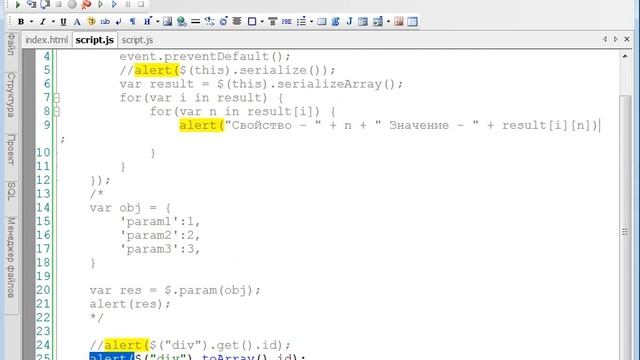Click the form icon right of the J icon
The image size is (640, 360).
[x=363, y=21]
